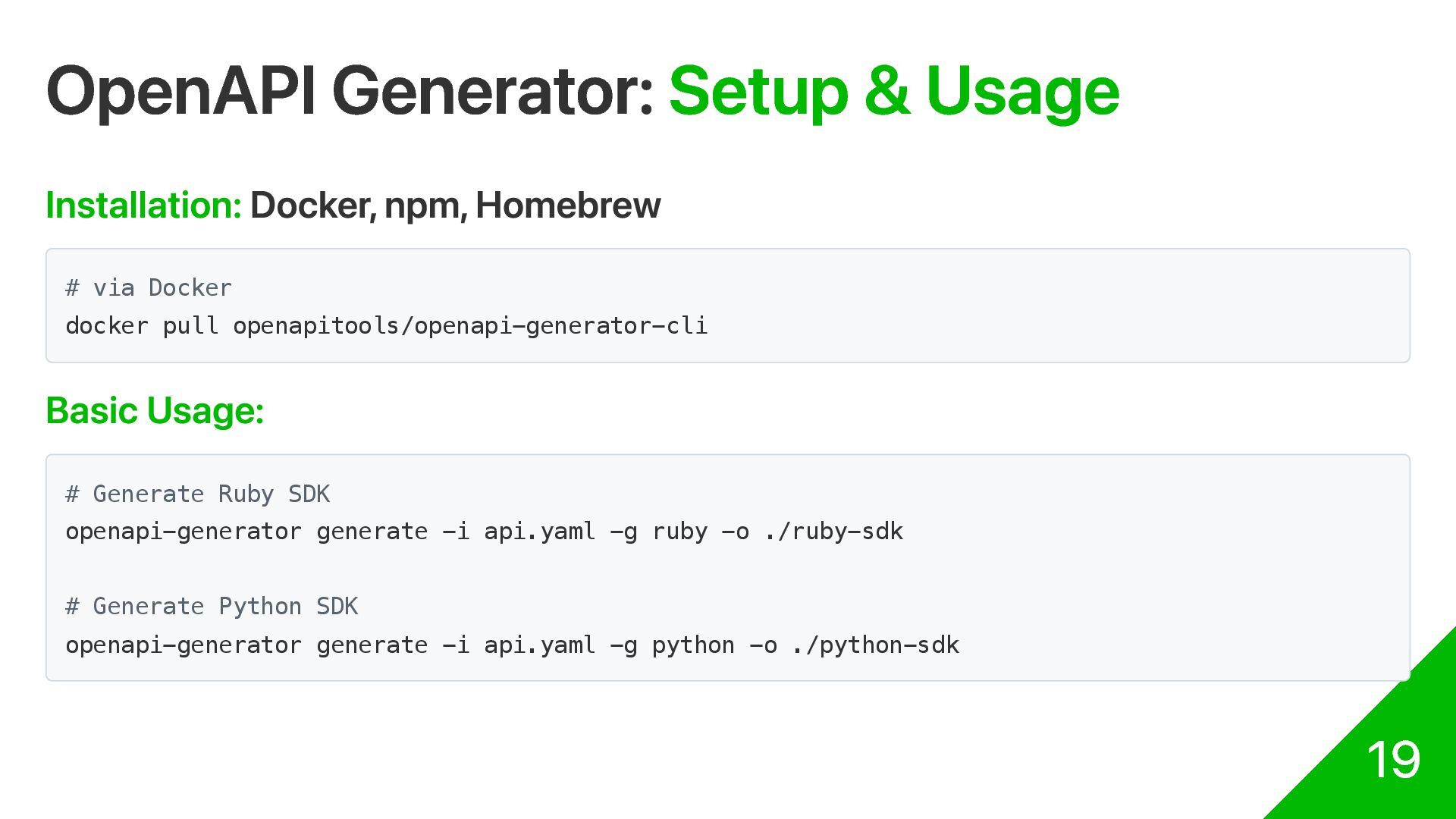Click the slide number 19
This screenshot has width=1456, height=819.
pos(1393,759)
